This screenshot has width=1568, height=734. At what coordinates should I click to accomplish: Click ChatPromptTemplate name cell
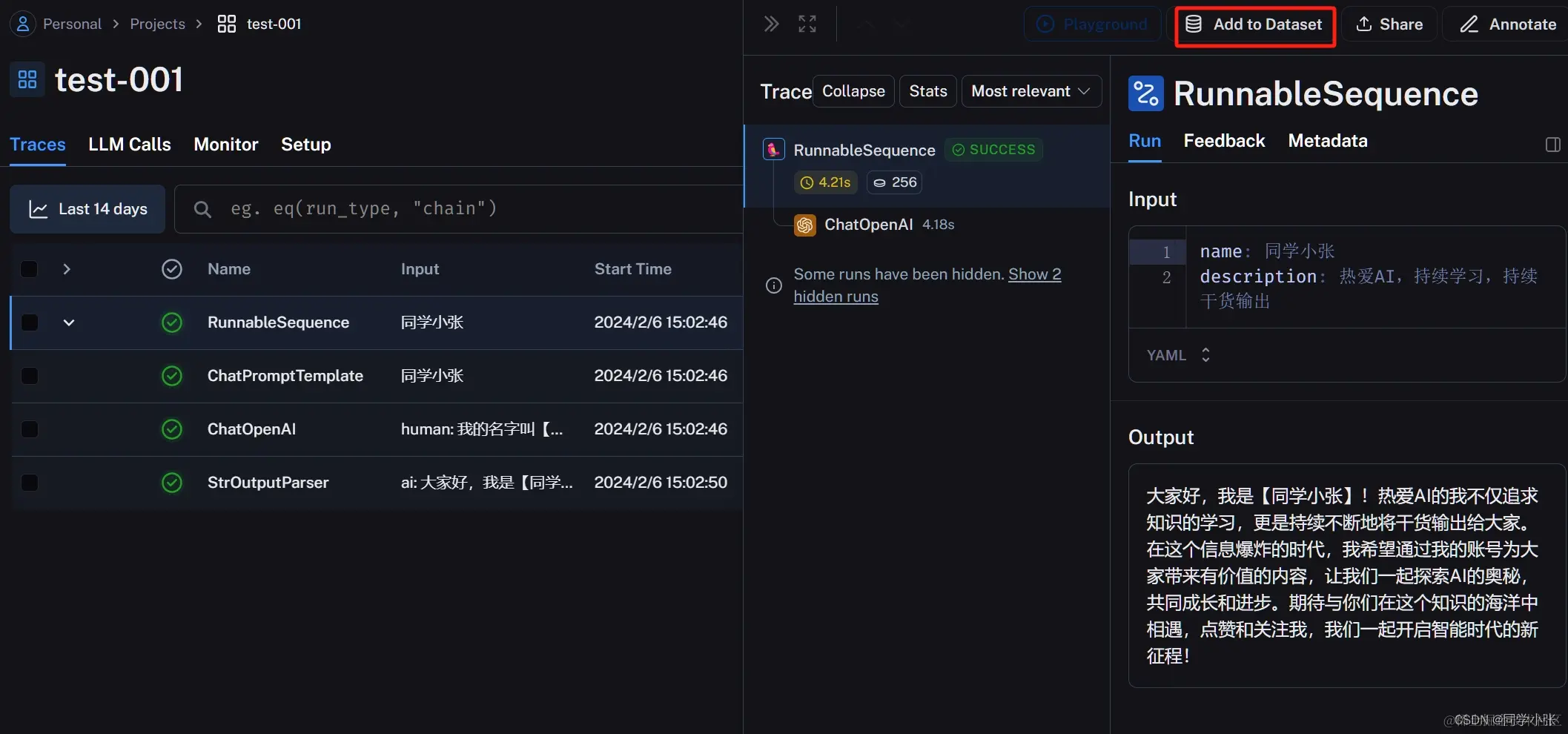285,376
